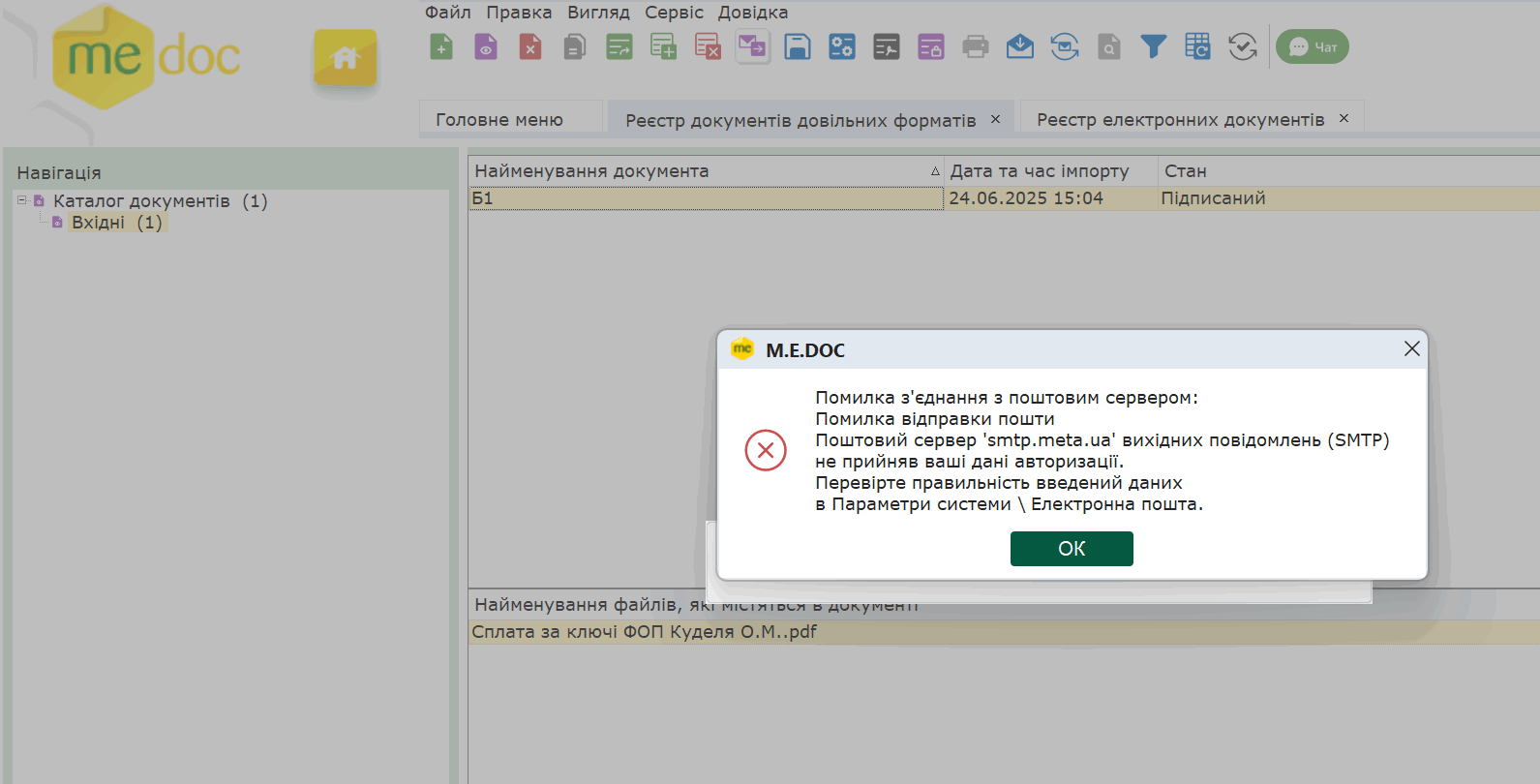
Task: Click the blue floppy disk save icon
Action: pyautogui.click(x=798, y=46)
